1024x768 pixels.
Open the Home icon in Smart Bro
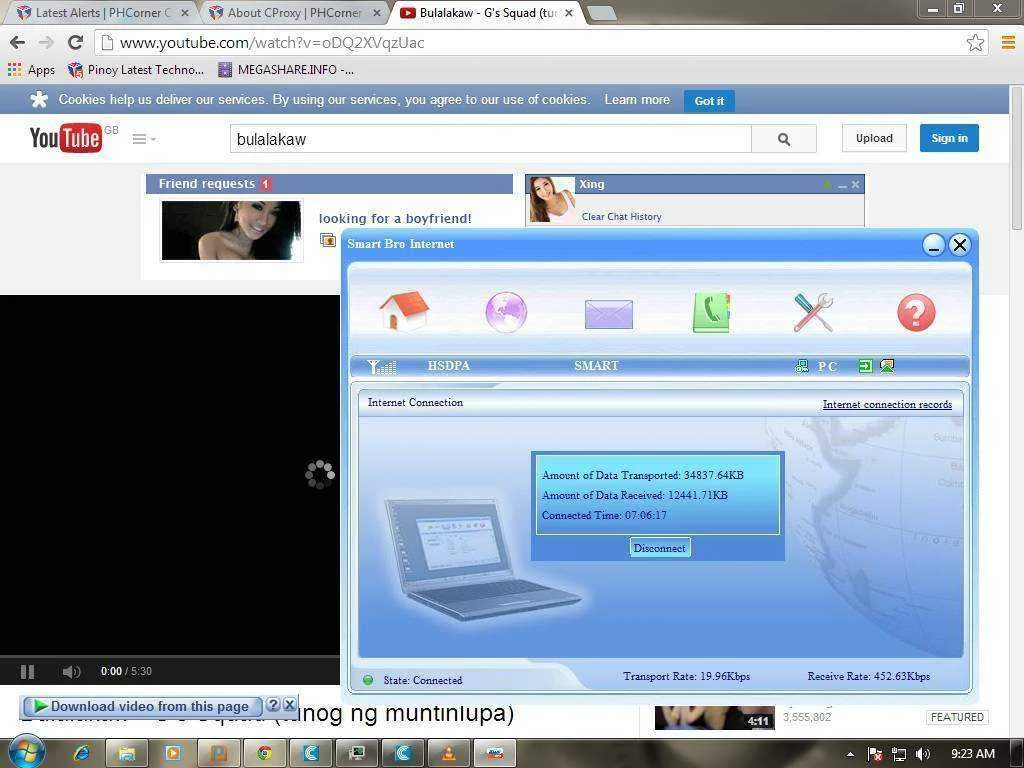(404, 311)
